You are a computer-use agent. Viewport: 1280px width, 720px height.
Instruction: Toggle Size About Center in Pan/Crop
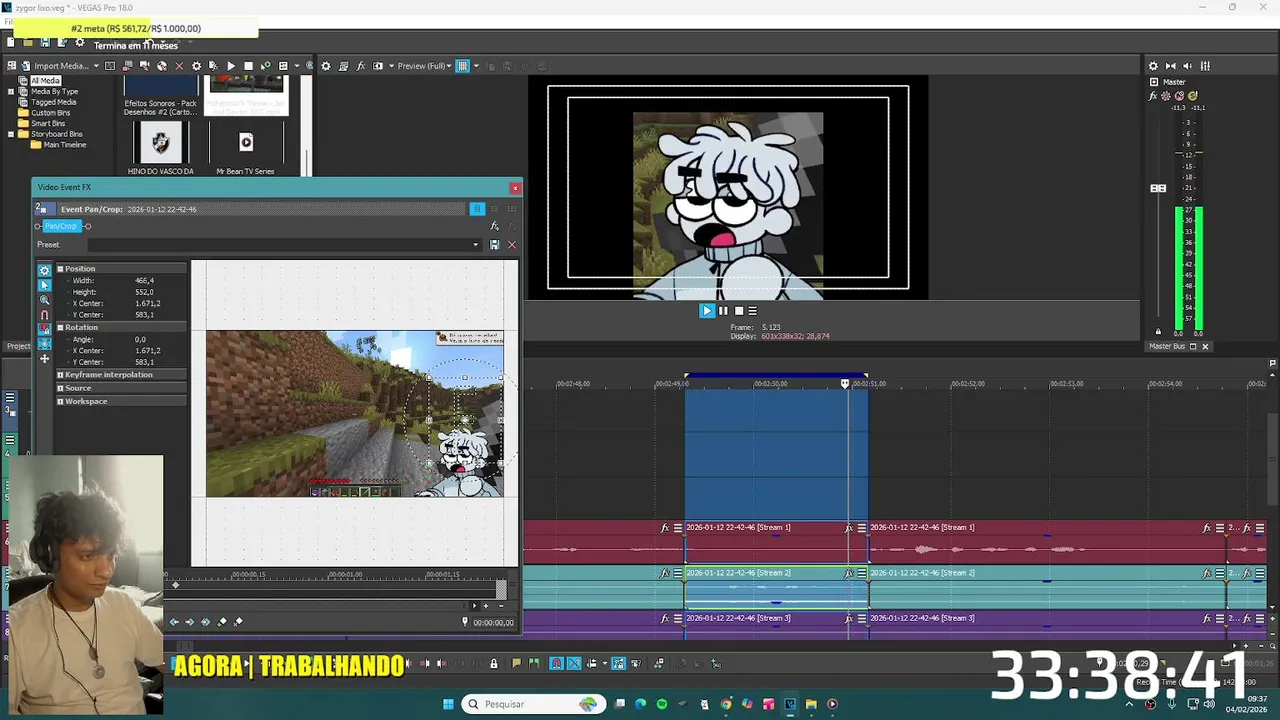click(x=44, y=344)
